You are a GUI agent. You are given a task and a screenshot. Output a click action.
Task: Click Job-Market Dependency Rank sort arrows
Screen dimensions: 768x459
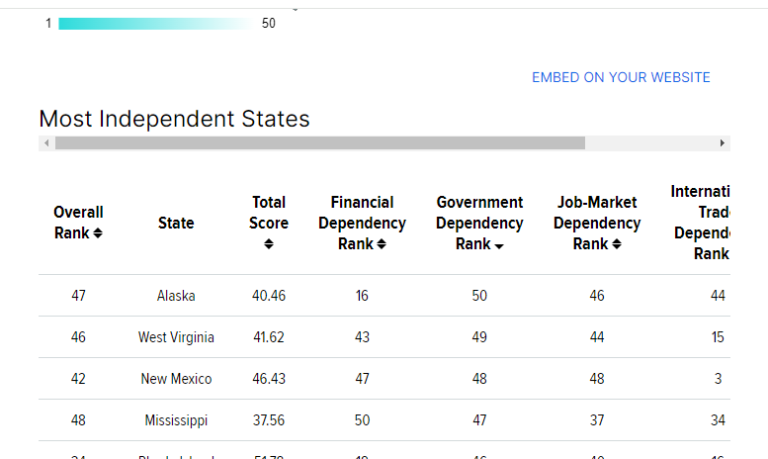click(x=617, y=245)
